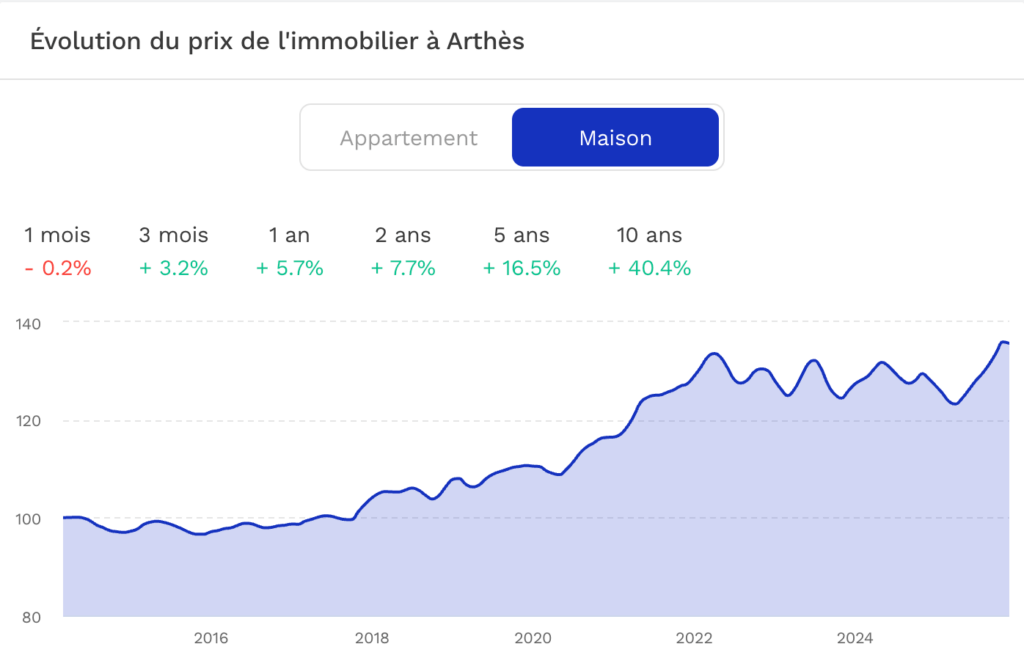Viewport: 1024px width, 666px height.
Task: Click the 2016 label on x-axis
Action: tap(211, 638)
